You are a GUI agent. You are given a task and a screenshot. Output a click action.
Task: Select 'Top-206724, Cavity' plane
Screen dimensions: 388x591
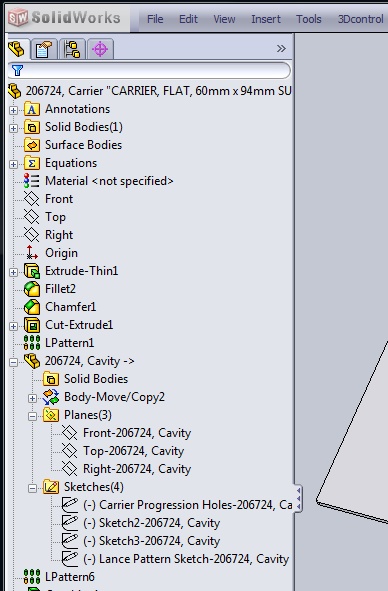pyautogui.click(x=133, y=451)
